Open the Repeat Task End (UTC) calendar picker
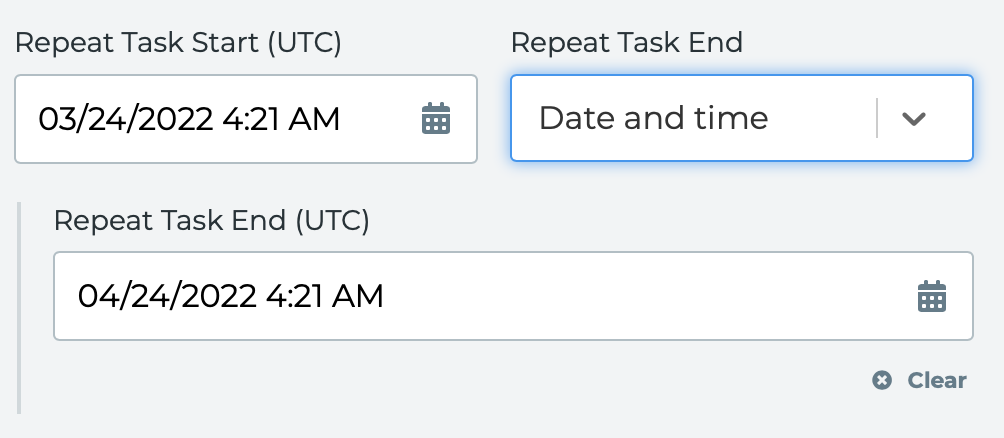Viewport: 1004px width, 438px height. [x=932, y=296]
